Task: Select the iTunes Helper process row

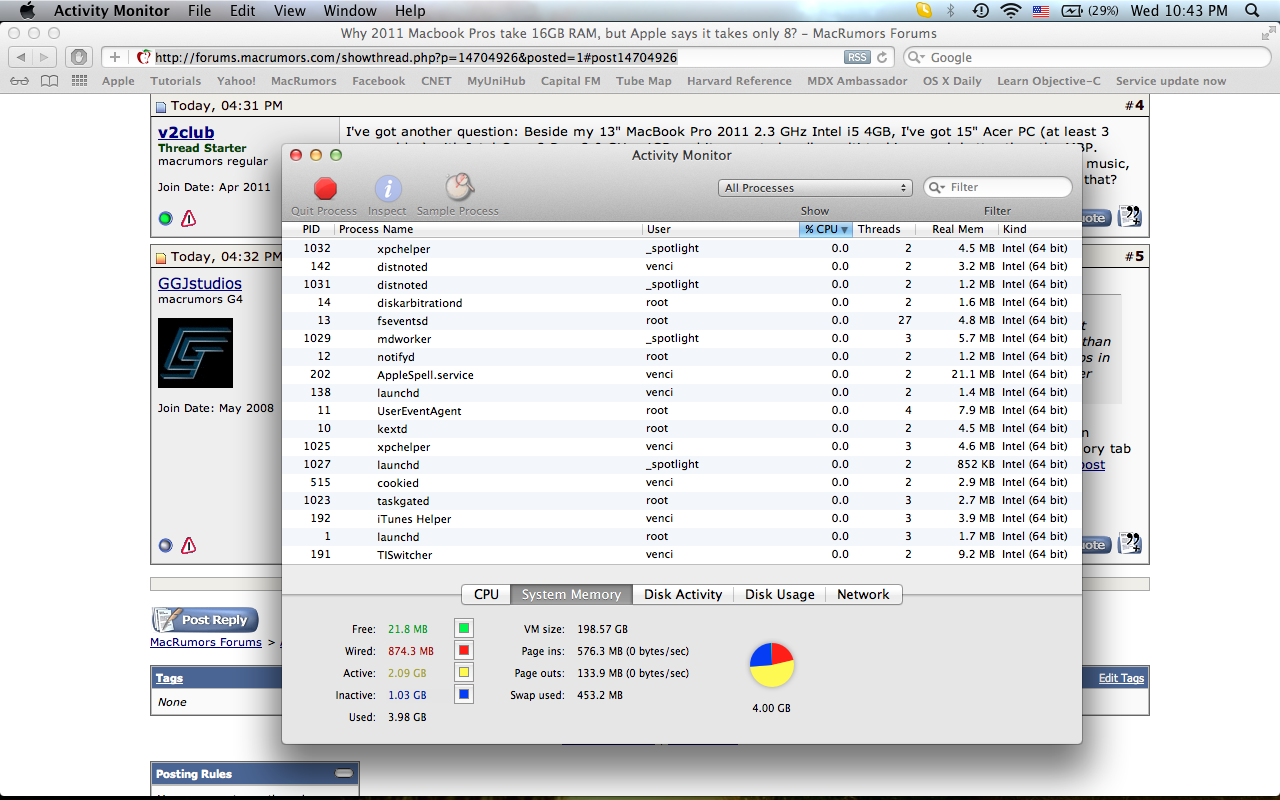Action: click(x=681, y=519)
